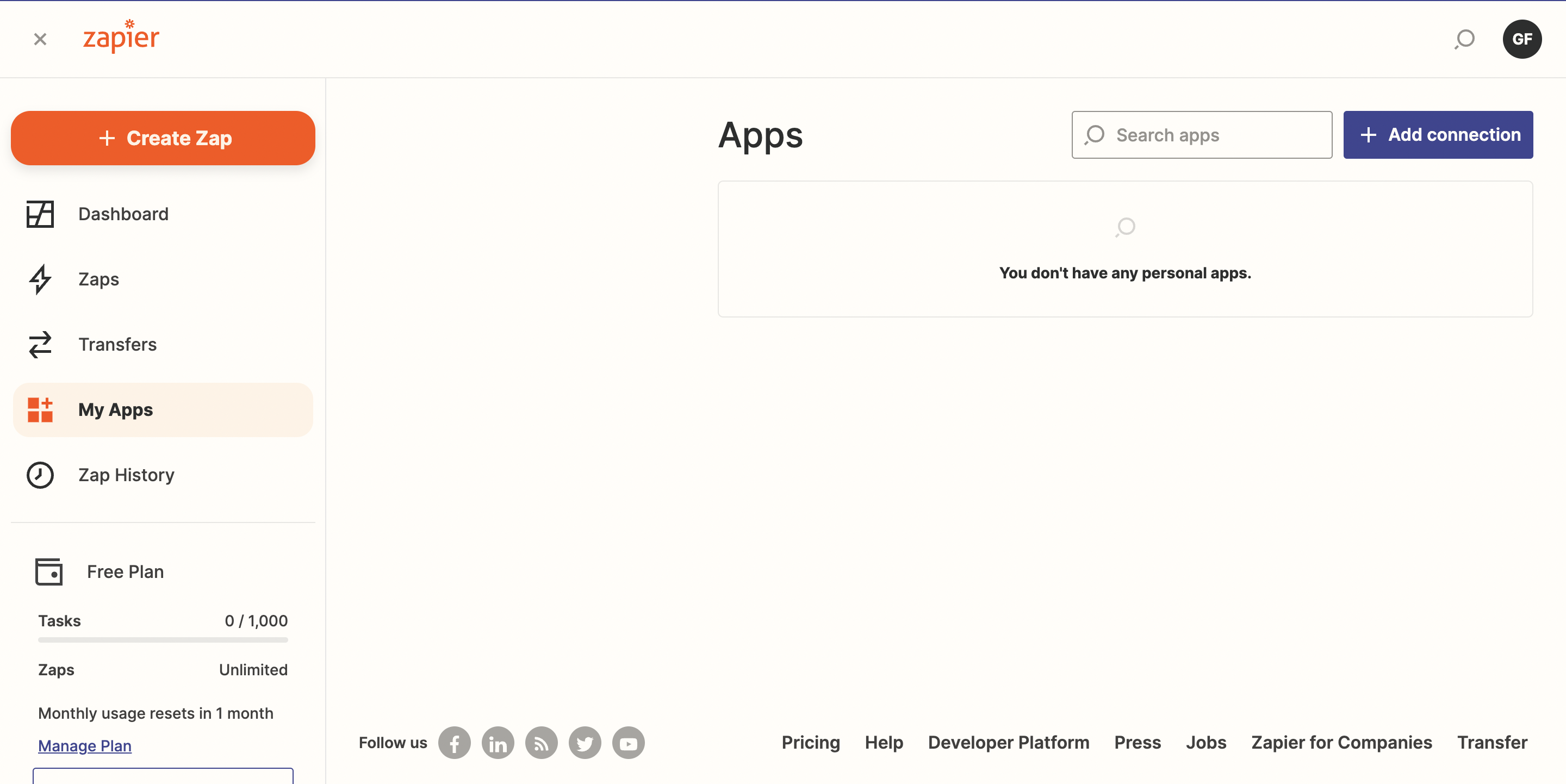The width and height of the screenshot is (1566, 784).
Task: Select the My Apps menu item
Action: 163,409
